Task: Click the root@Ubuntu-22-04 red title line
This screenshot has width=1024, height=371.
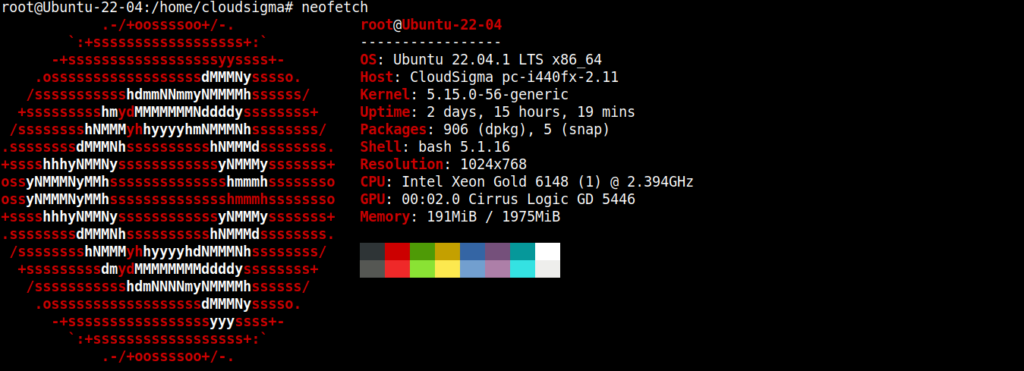Action: tap(431, 25)
